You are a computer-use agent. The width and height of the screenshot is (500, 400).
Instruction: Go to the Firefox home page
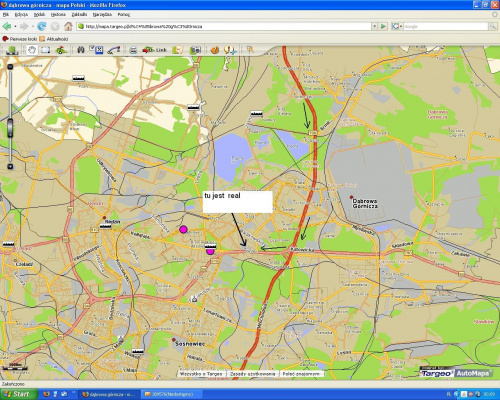click(x=68, y=26)
